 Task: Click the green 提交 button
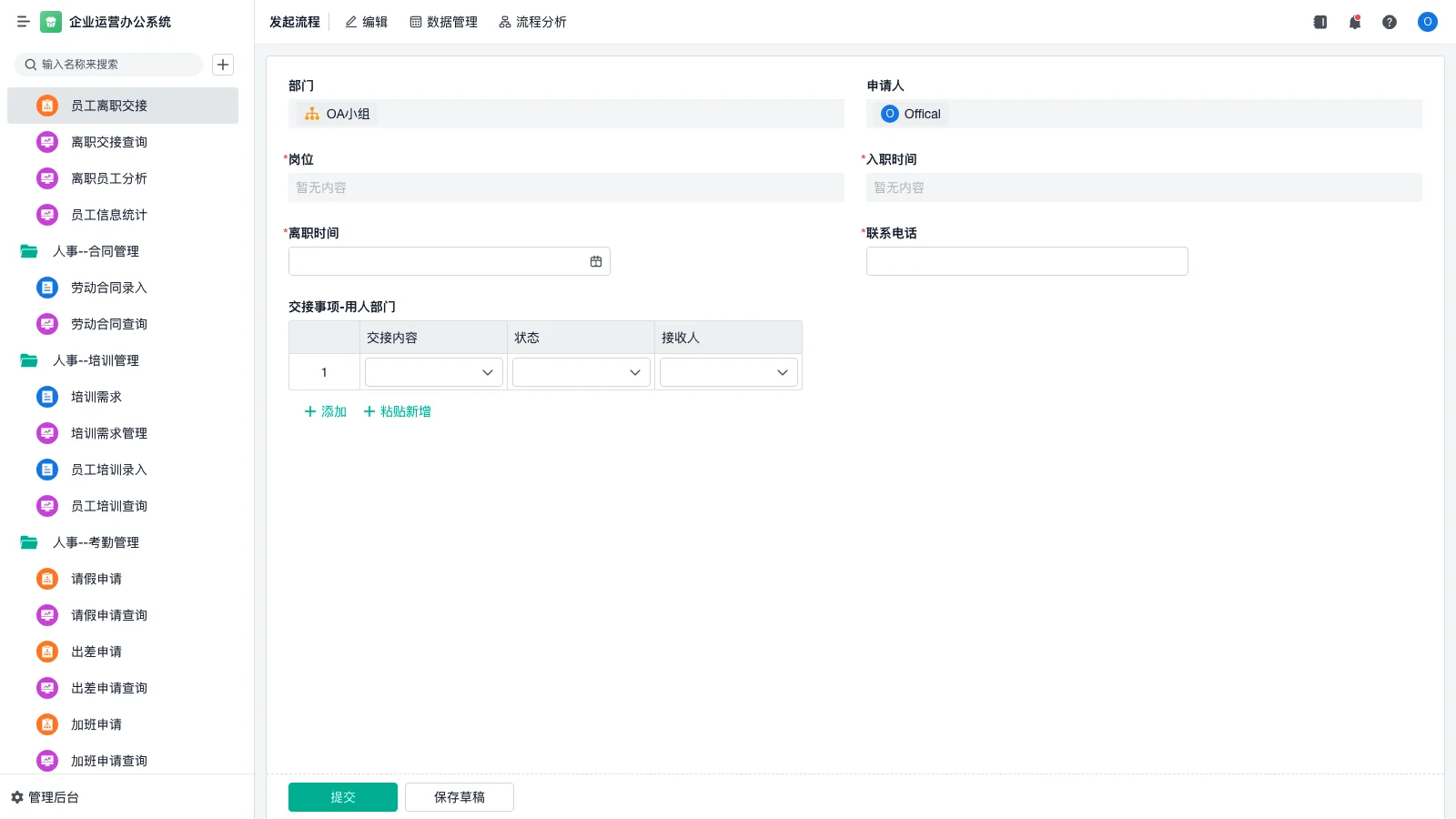pos(343,797)
